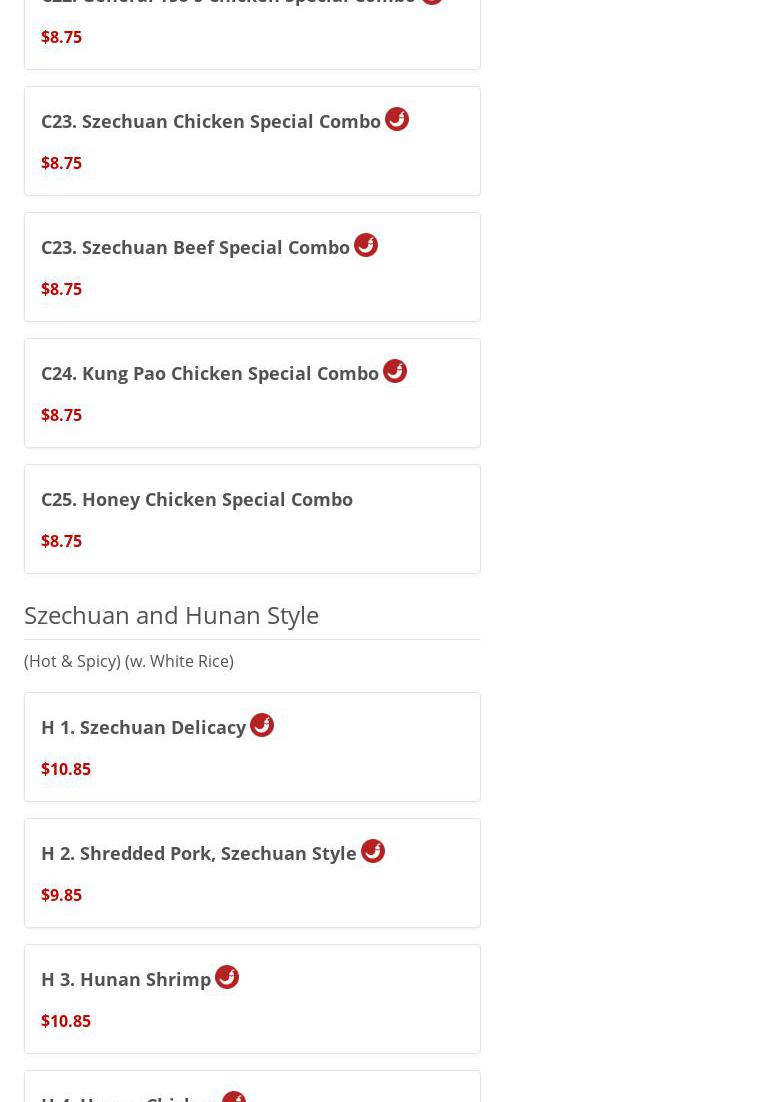Click the Szechuan and Hunan Style section heading

(x=172, y=615)
